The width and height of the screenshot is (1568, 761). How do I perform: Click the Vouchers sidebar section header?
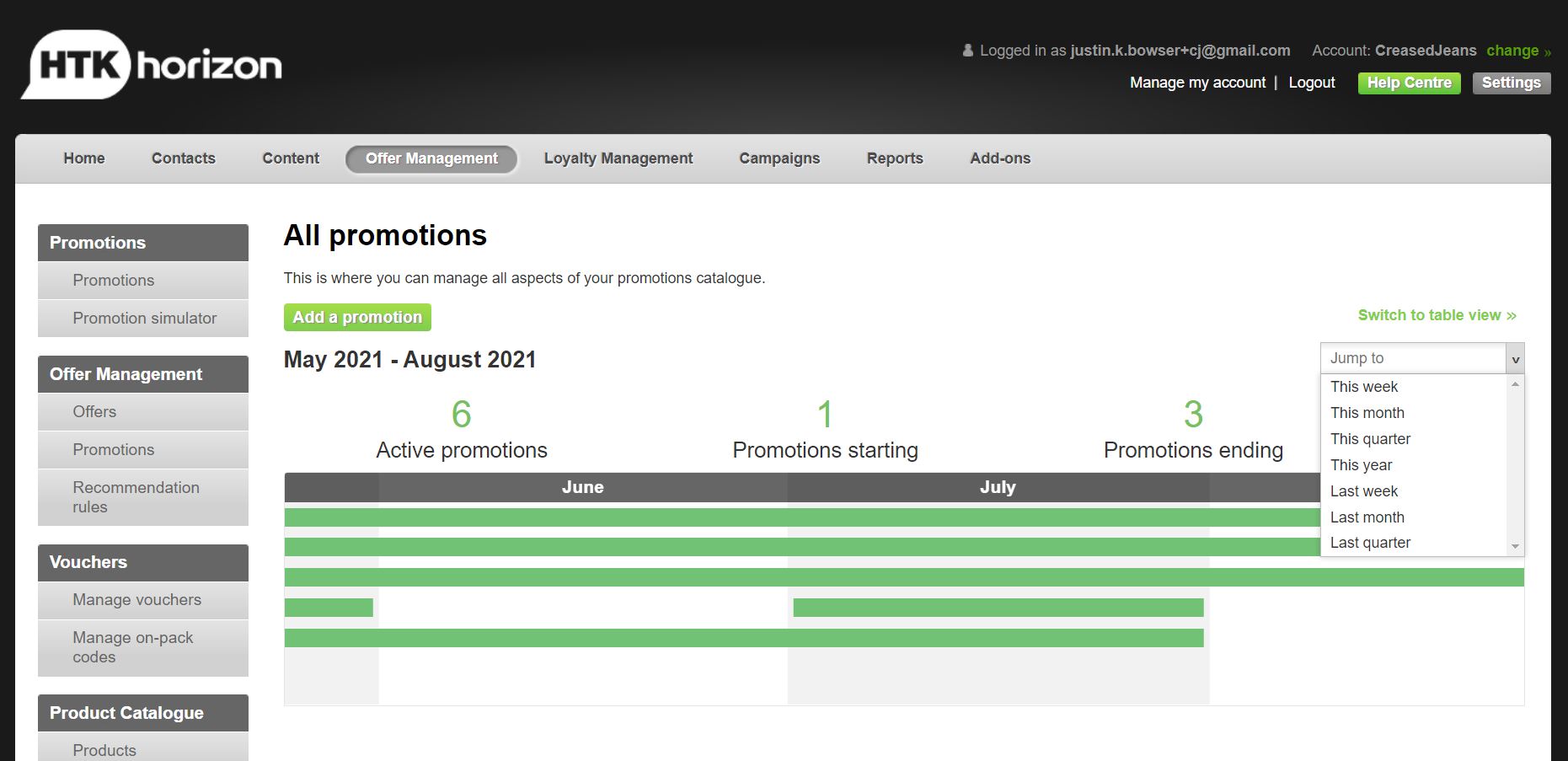(143, 562)
